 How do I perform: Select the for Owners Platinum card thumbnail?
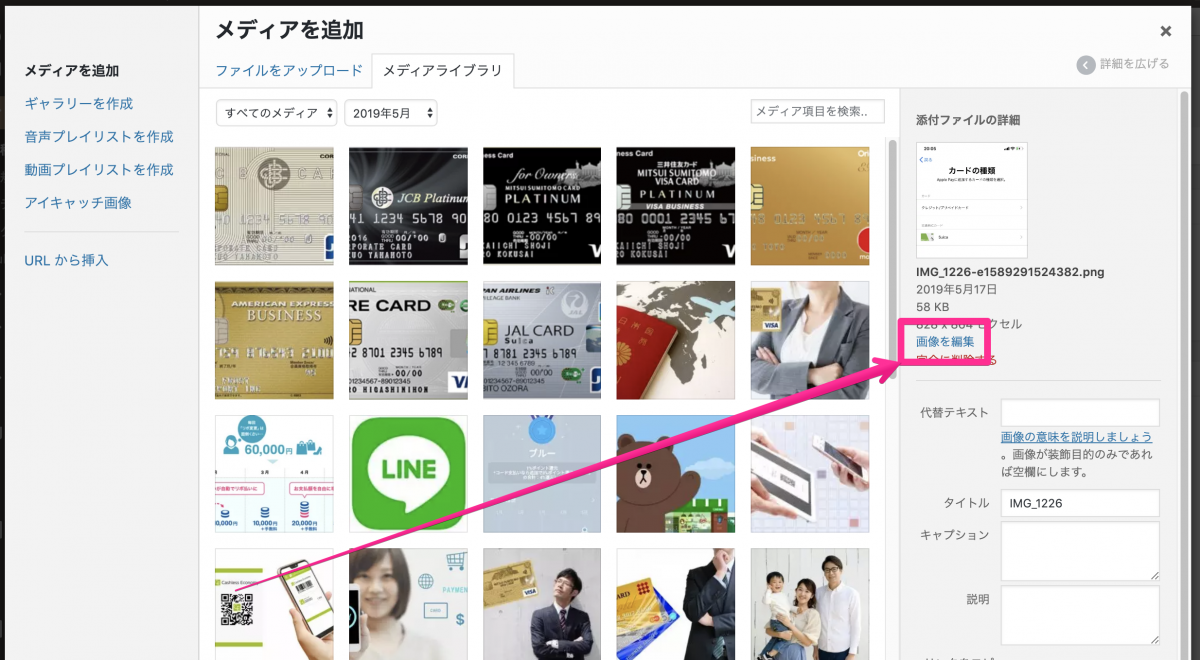[x=542, y=206]
